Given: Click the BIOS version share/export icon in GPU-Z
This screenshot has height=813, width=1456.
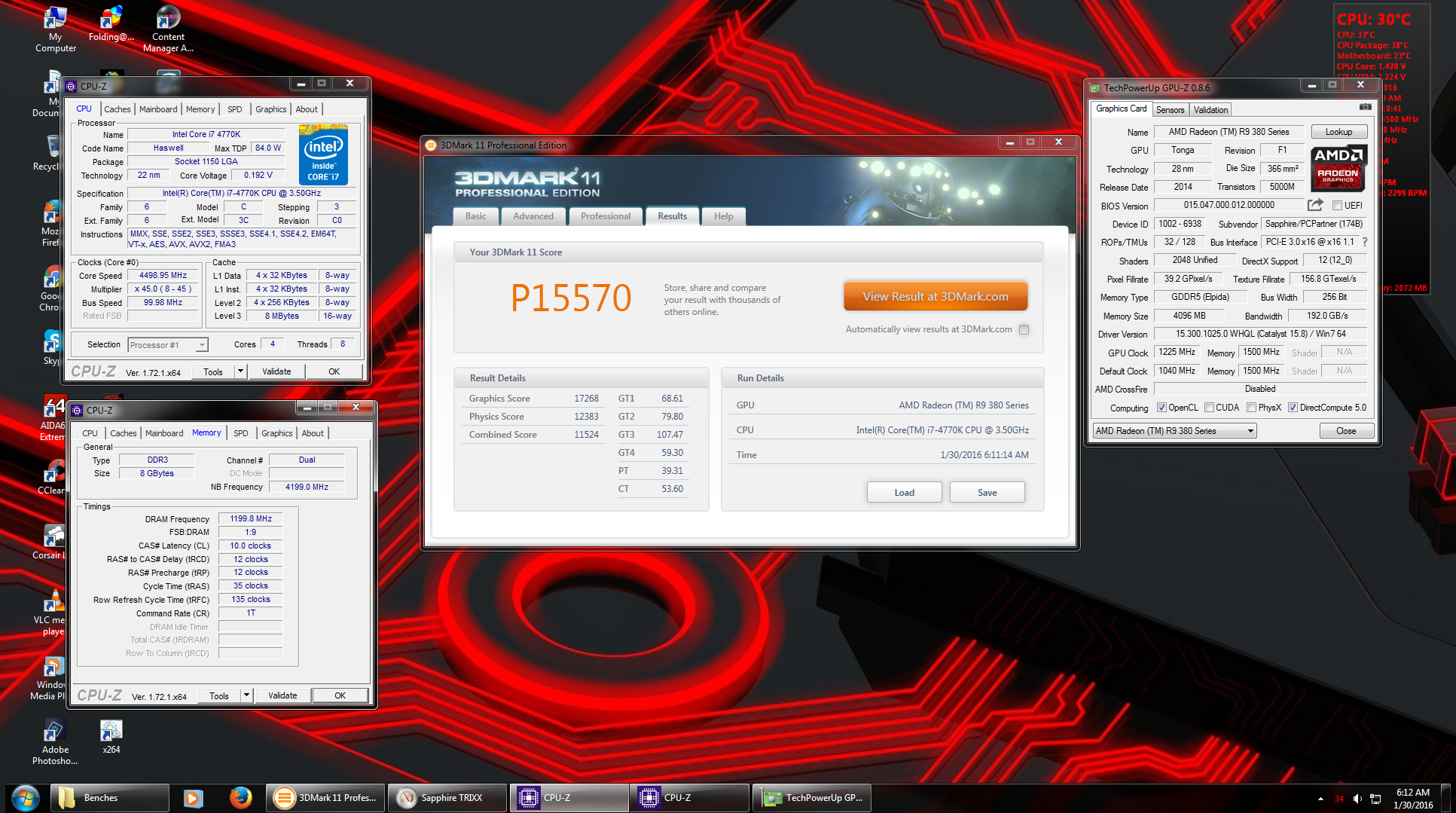Looking at the screenshot, I should pyautogui.click(x=1315, y=205).
